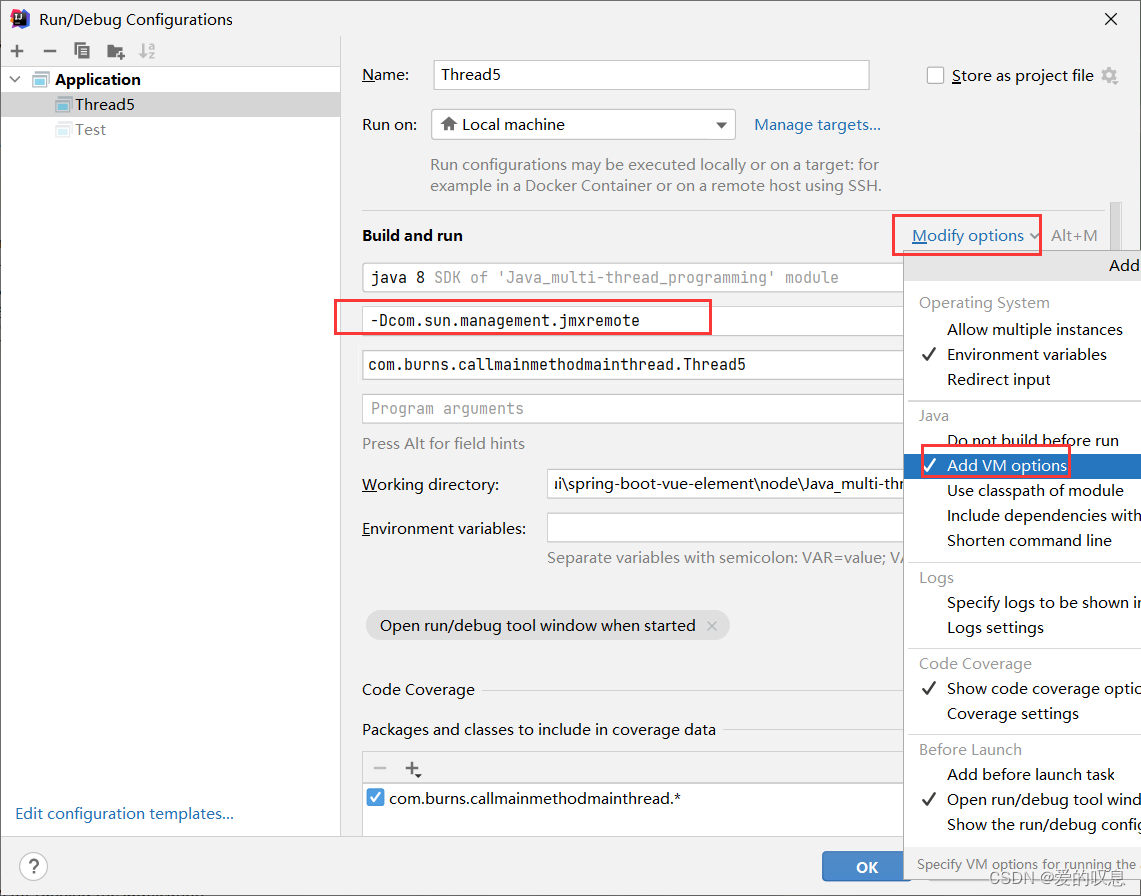Enable Allow multiple instances option
This screenshot has height=896, width=1141.
[1035, 329]
